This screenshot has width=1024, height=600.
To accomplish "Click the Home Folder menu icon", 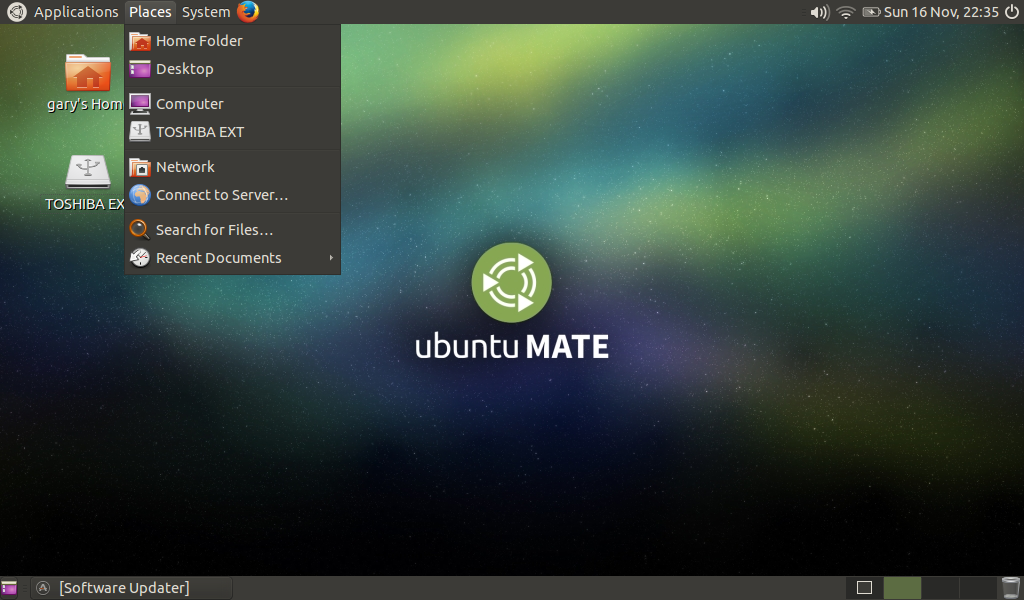I will 140,41.
